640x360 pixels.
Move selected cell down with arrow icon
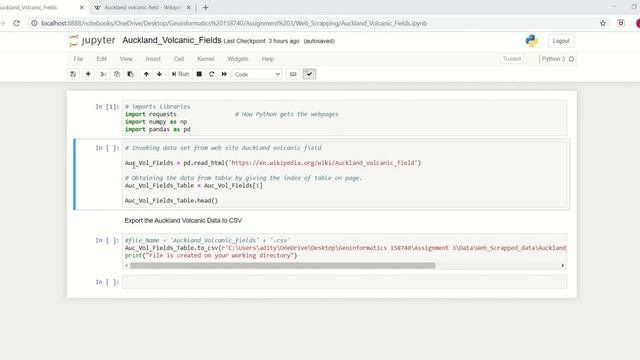(x=160, y=74)
